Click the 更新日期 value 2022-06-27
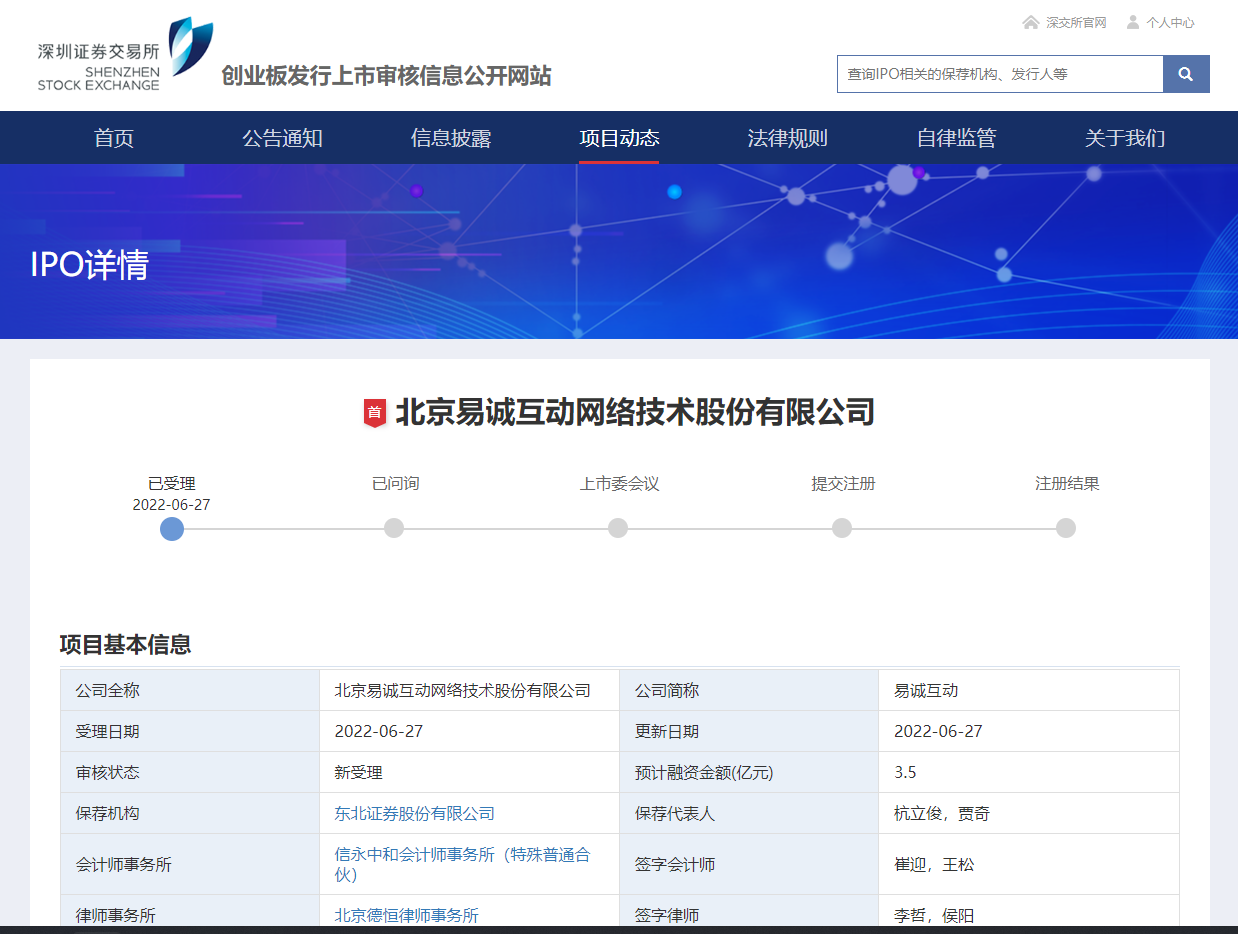This screenshot has width=1238, height=934. (x=938, y=731)
